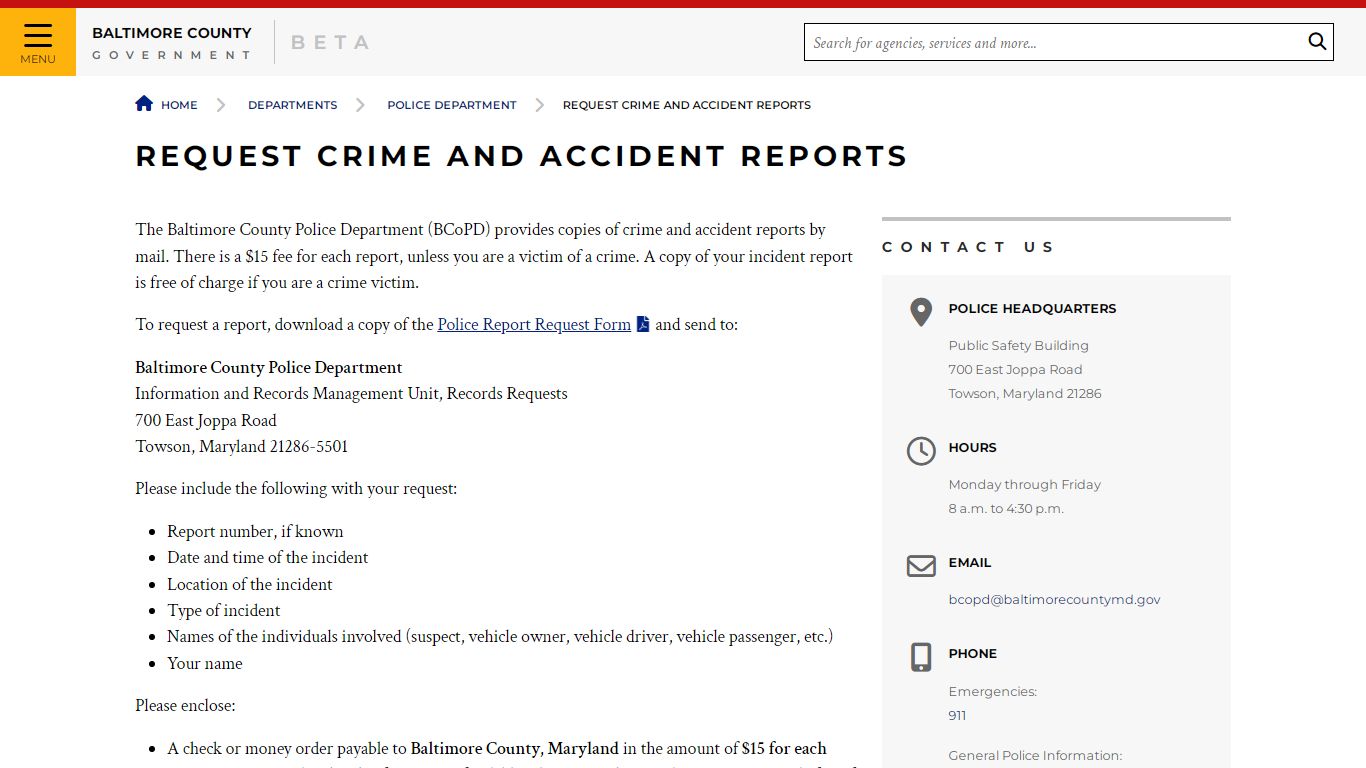This screenshot has width=1366, height=768.
Task: Click 'General Police Information:' text
Action: pos(1035,756)
